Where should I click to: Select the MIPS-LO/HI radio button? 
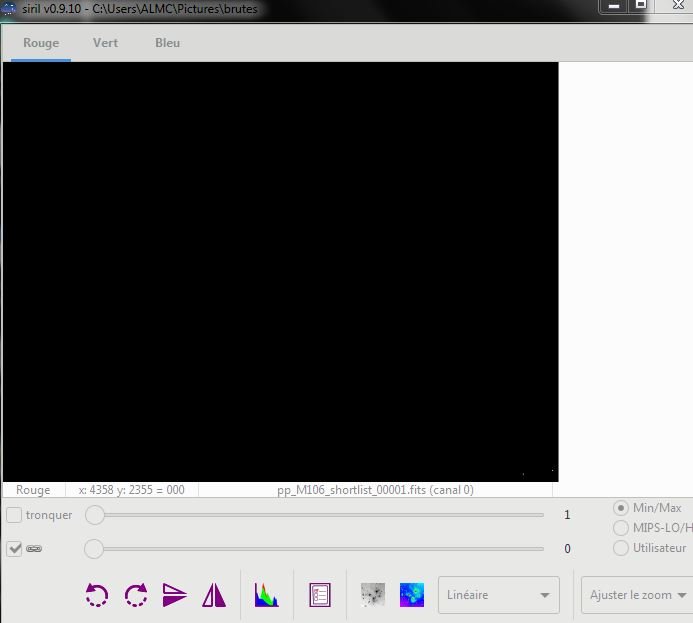coord(621,528)
